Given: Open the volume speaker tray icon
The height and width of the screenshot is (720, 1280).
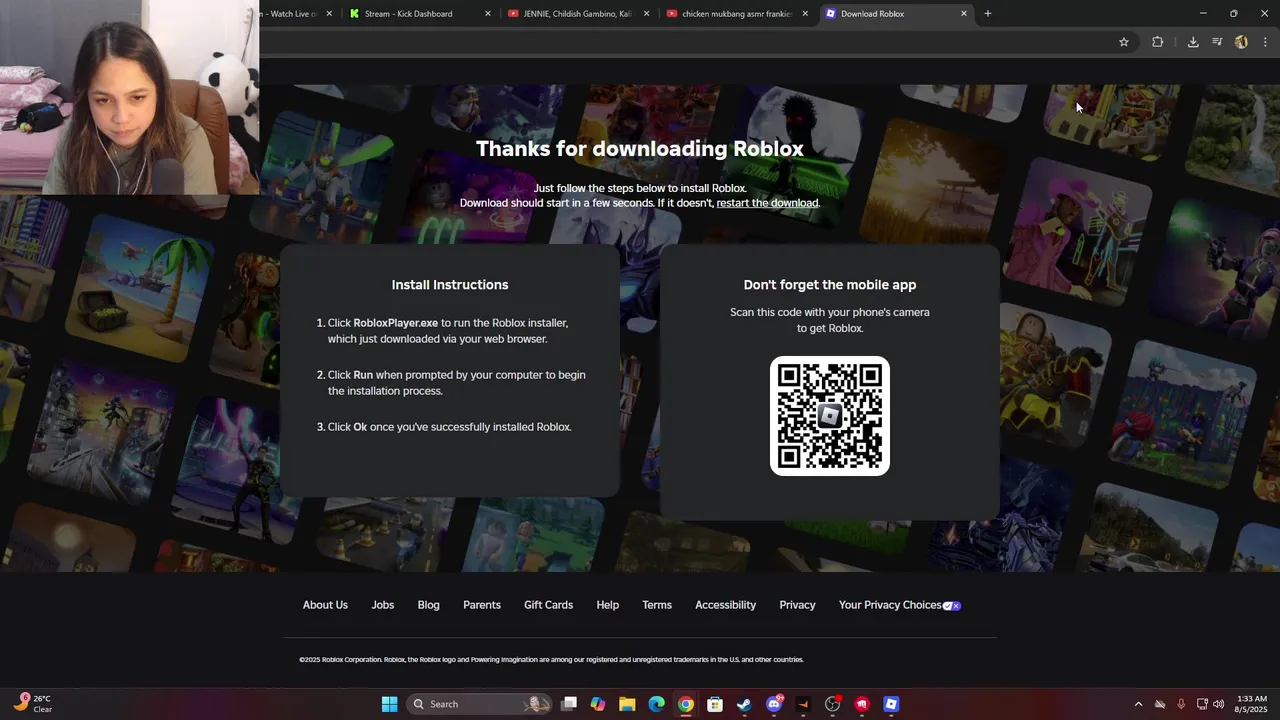Looking at the screenshot, I should tap(1218, 704).
